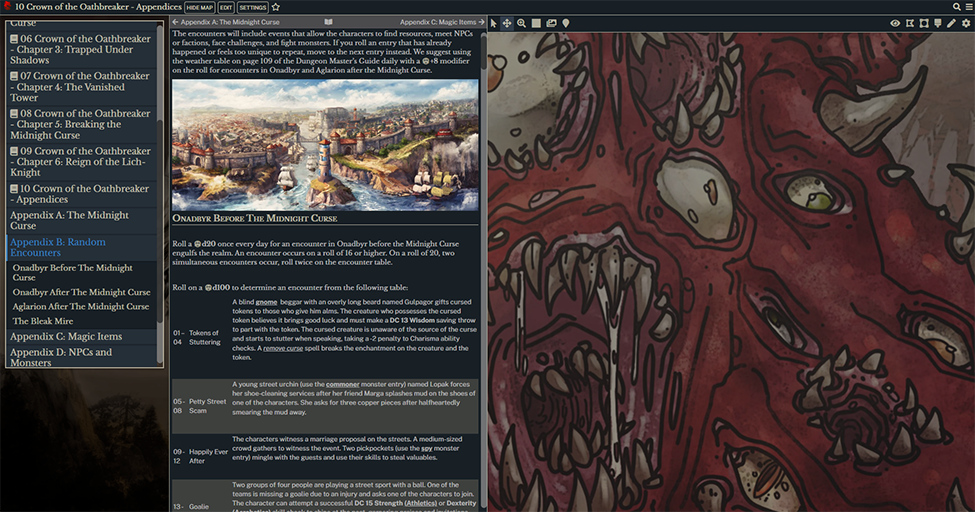975x512 pixels.
Task: Click the Edit button
Action: 226,7
